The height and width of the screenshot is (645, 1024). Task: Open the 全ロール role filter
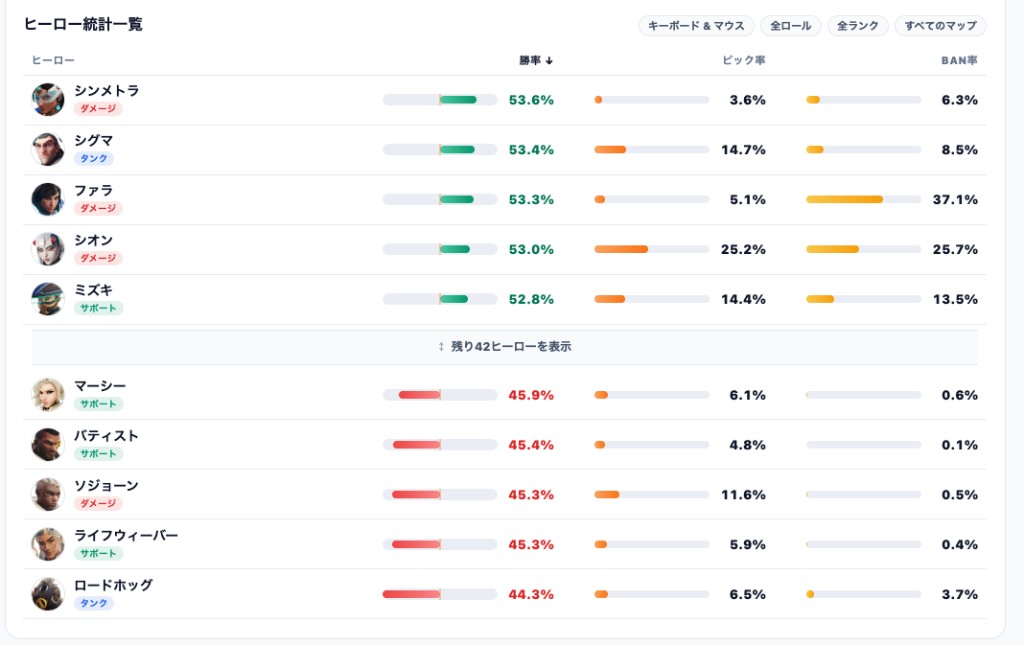pyautogui.click(x=791, y=26)
